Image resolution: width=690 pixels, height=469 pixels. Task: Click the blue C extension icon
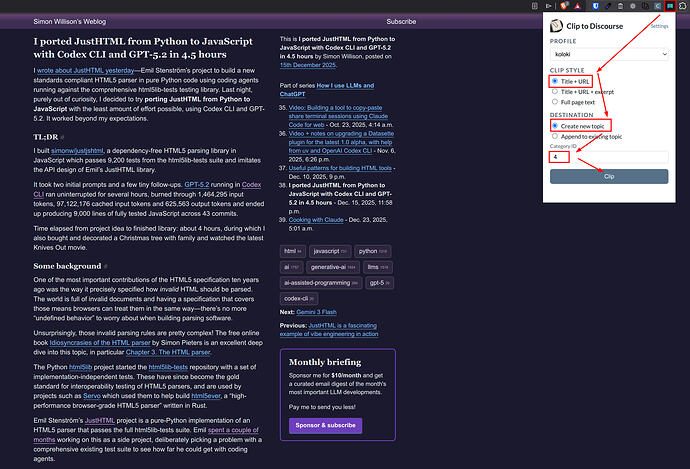[x=657, y=6]
